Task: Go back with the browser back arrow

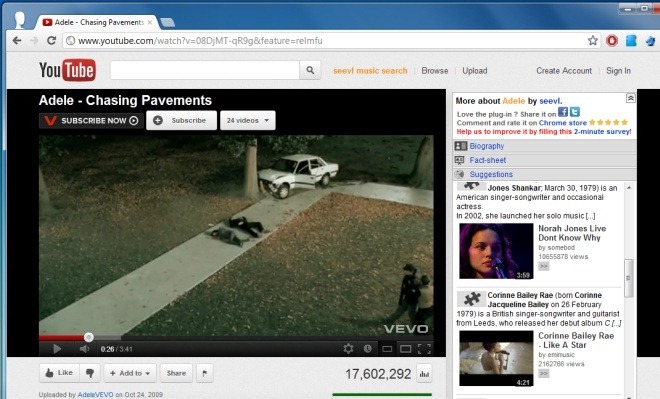Action: tap(16, 41)
